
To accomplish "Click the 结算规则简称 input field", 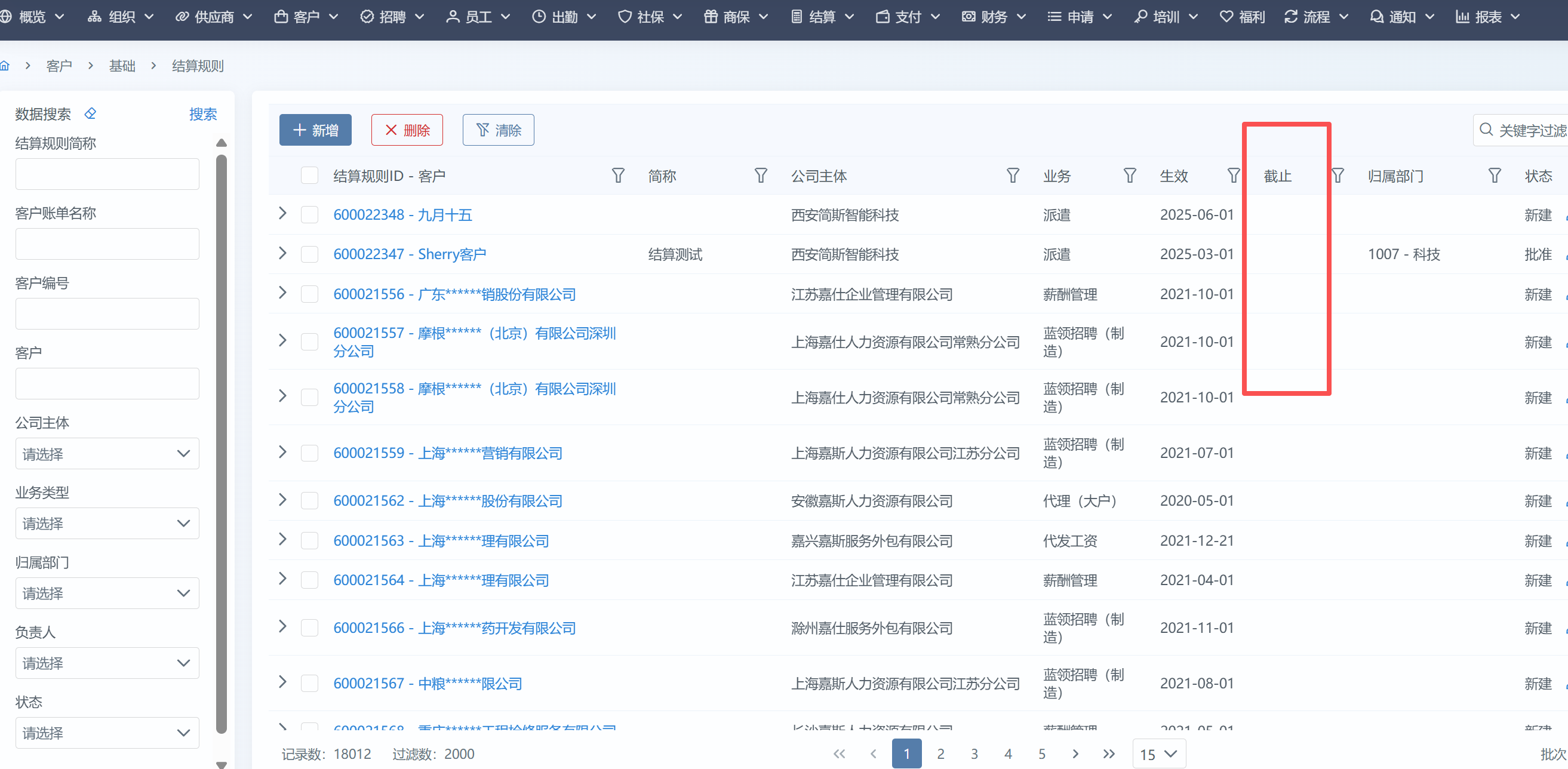I will [x=107, y=174].
